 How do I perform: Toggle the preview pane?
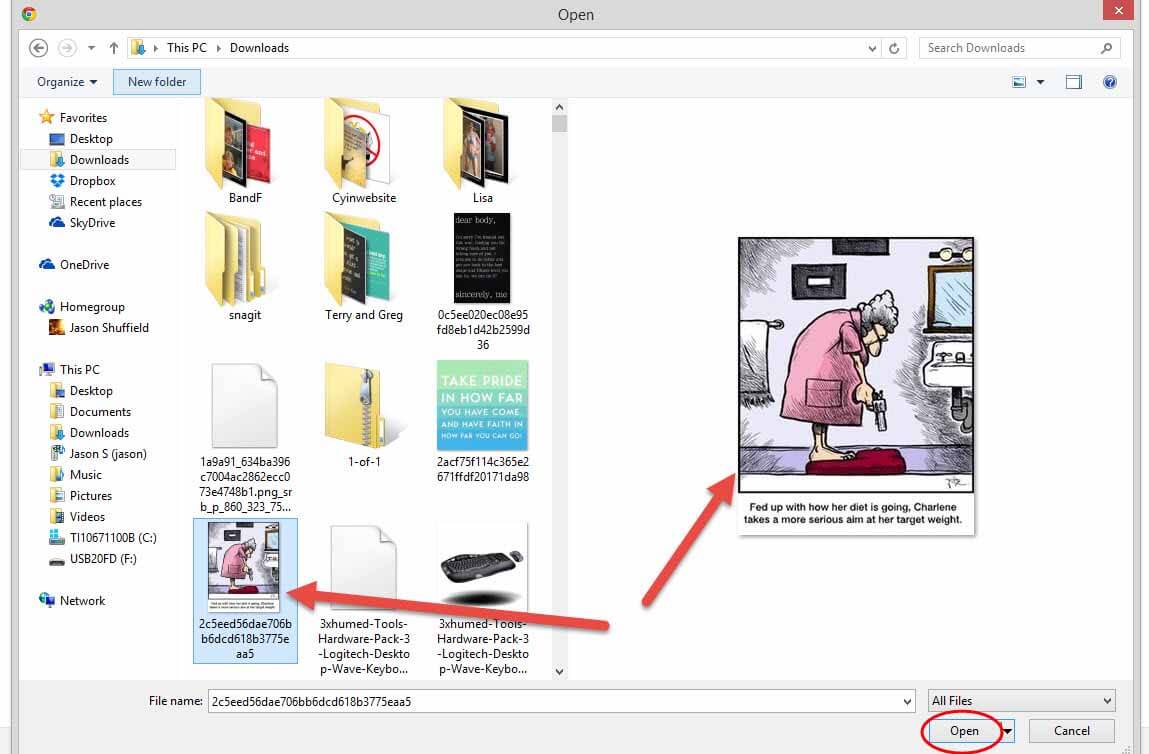coord(1074,82)
